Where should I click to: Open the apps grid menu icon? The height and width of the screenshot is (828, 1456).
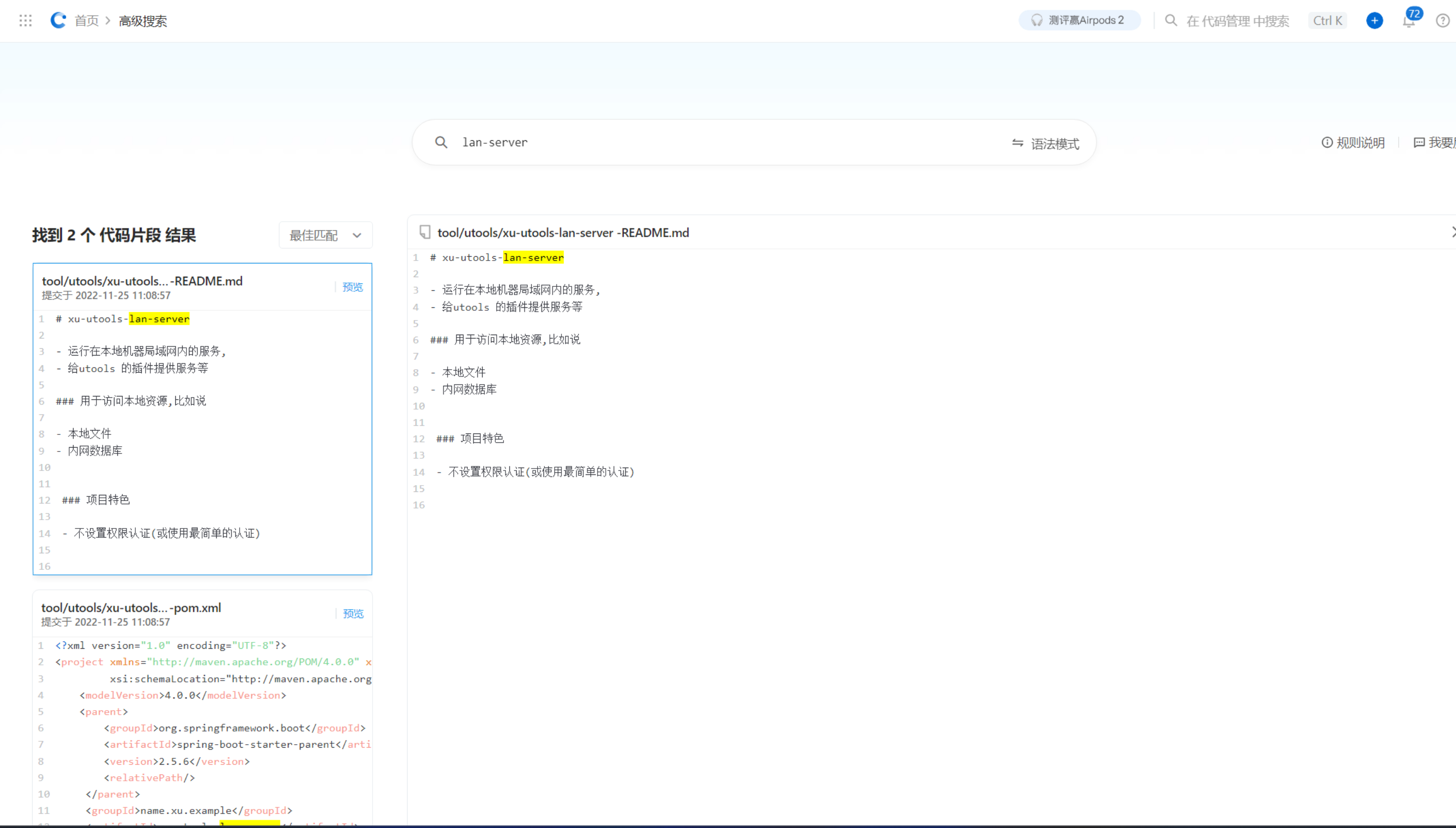click(25, 21)
